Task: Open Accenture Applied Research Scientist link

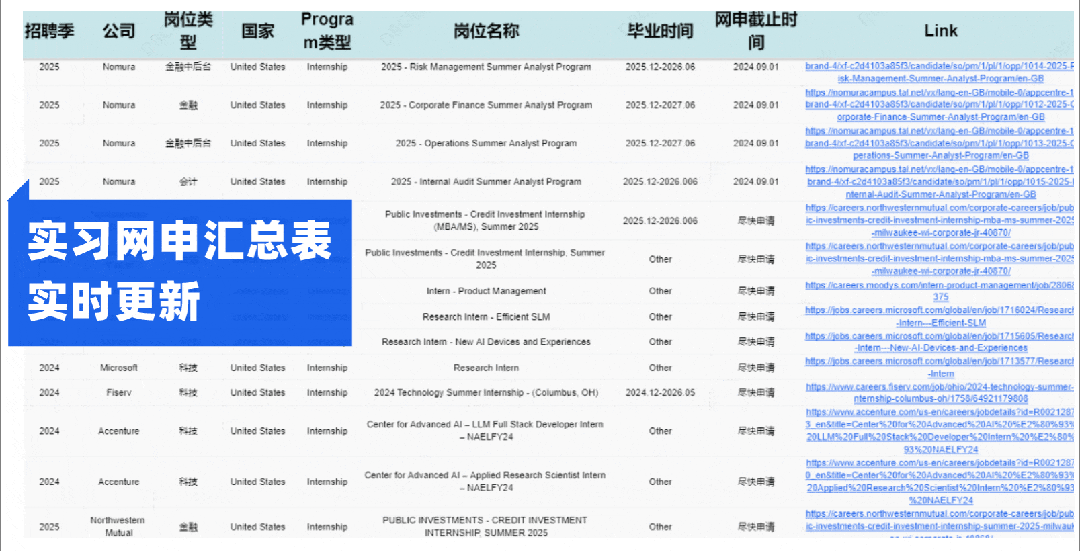Action: [x=940, y=481]
